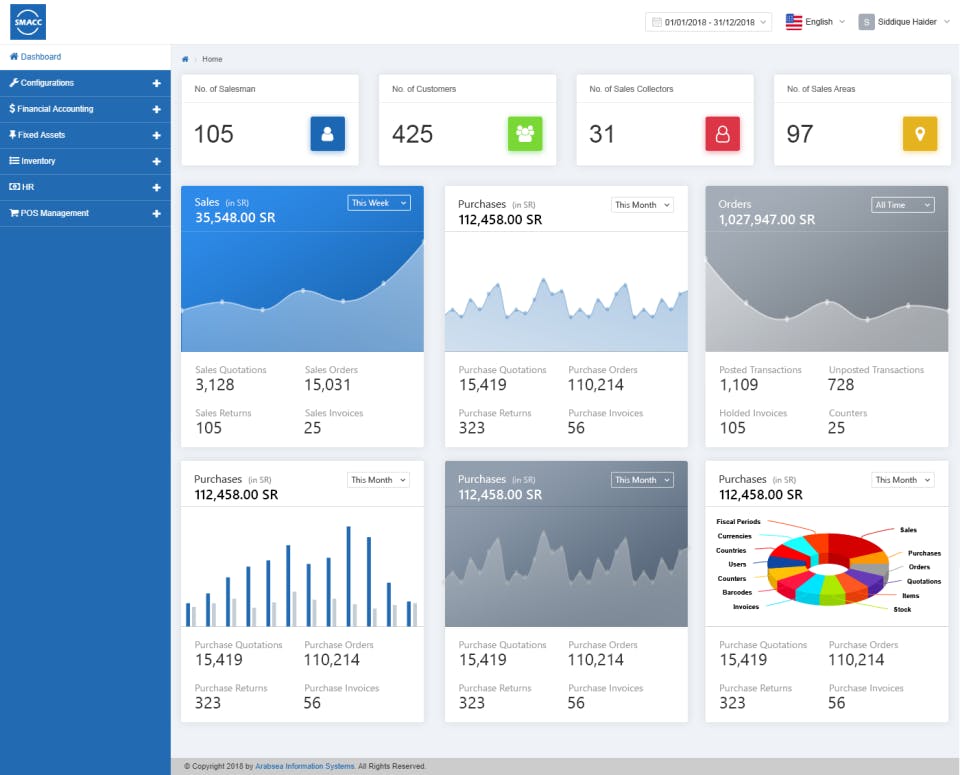
Task: Click the home icon in the breadcrumb bar
Action: click(184, 59)
